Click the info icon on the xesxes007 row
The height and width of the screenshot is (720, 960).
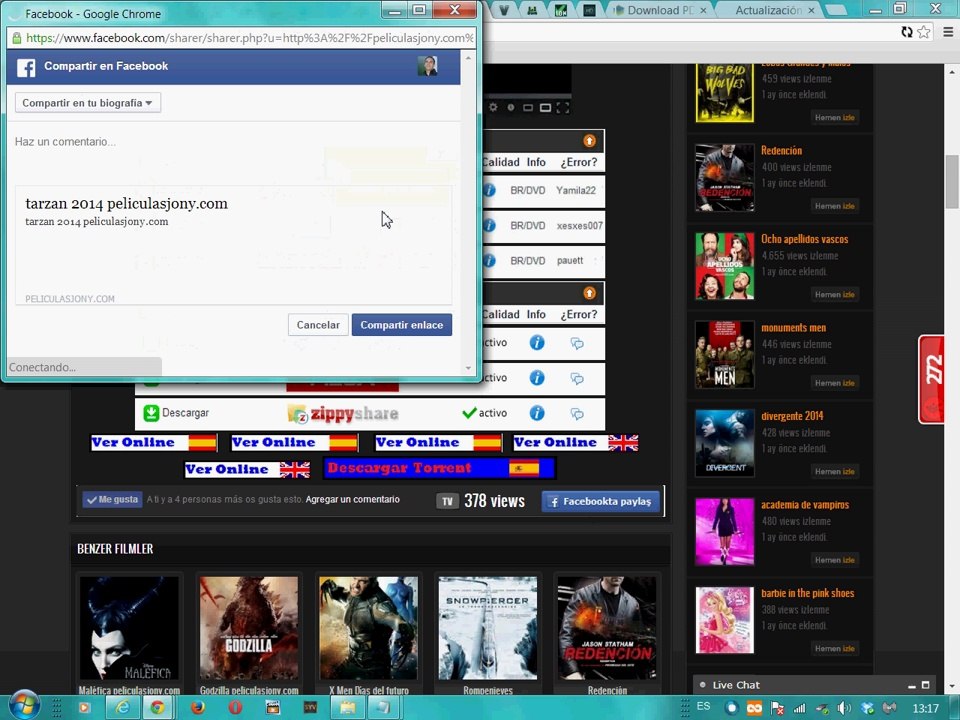coord(489,225)
